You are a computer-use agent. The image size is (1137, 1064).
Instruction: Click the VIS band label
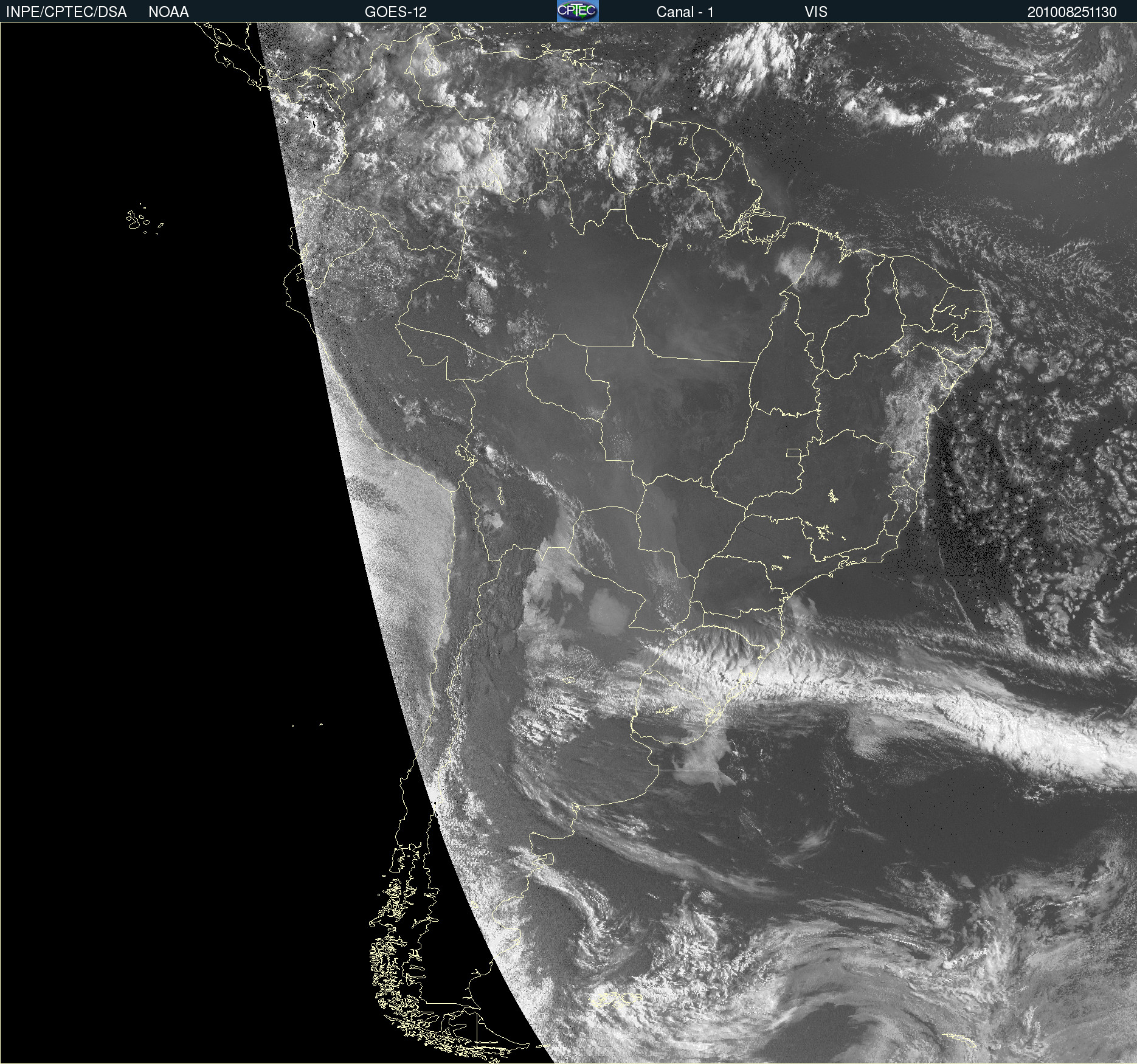[x=816, y=12]
